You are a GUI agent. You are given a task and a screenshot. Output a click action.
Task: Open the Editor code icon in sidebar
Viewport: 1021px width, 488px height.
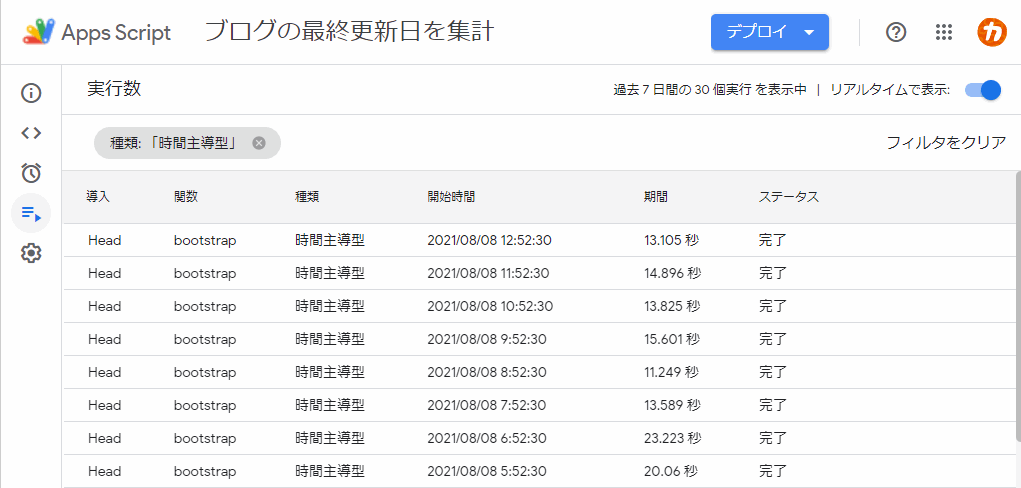pyautogui.click(x=31, y=133)
